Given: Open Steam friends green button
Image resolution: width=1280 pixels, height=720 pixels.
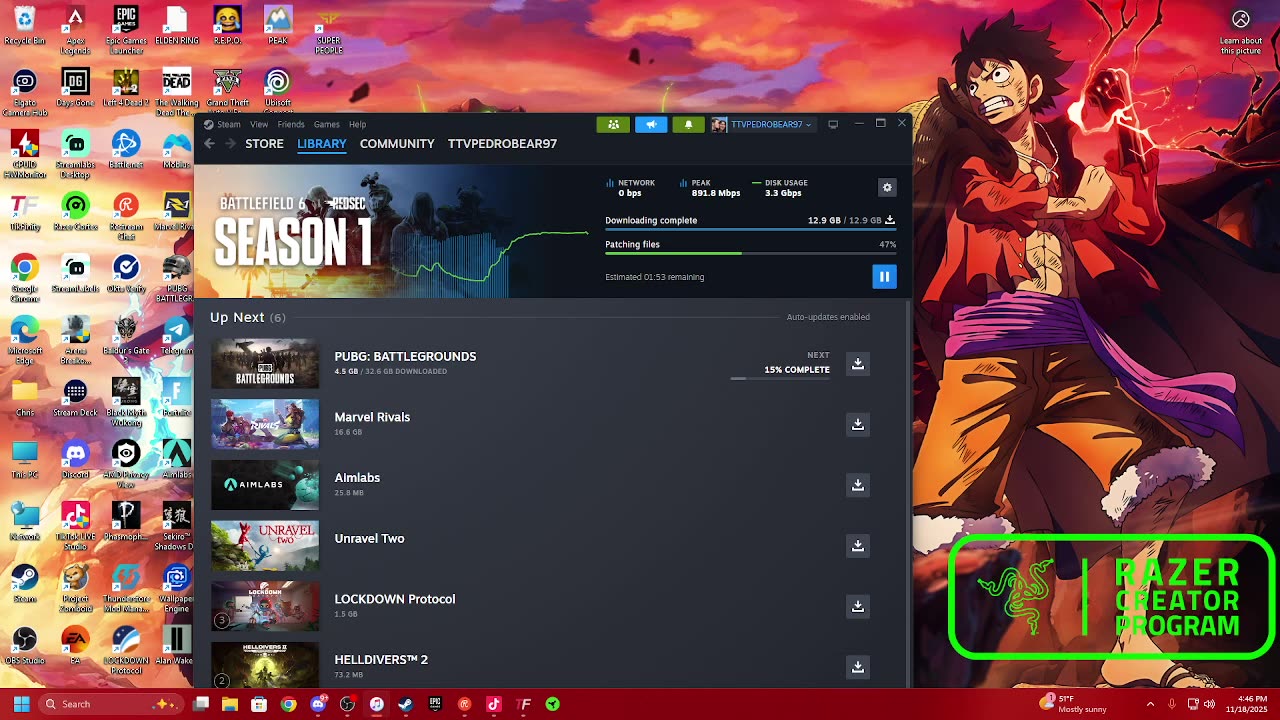Looking at the screenshot, I should 613,124.
